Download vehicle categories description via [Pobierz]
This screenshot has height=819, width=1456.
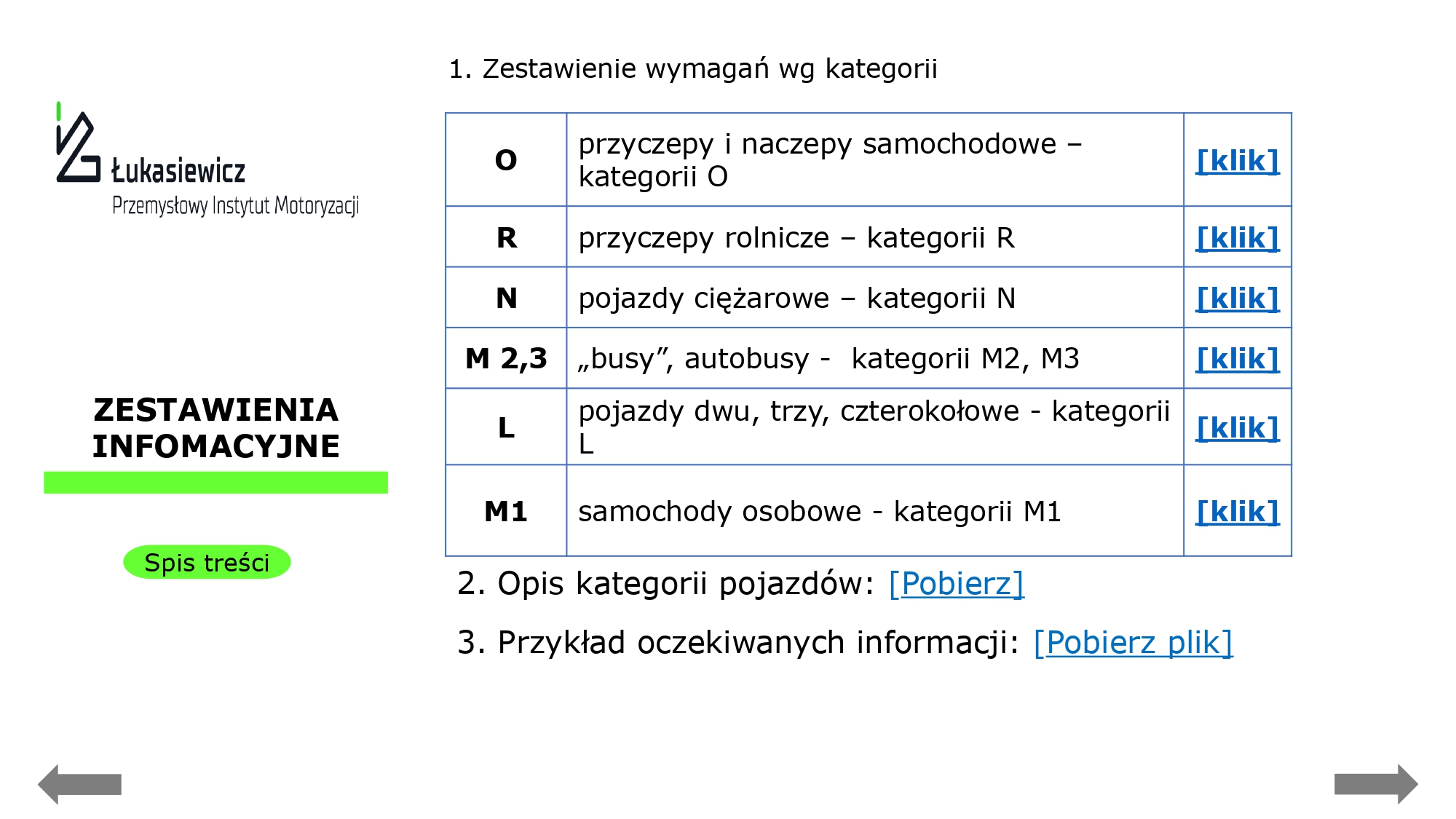point(957,584)
